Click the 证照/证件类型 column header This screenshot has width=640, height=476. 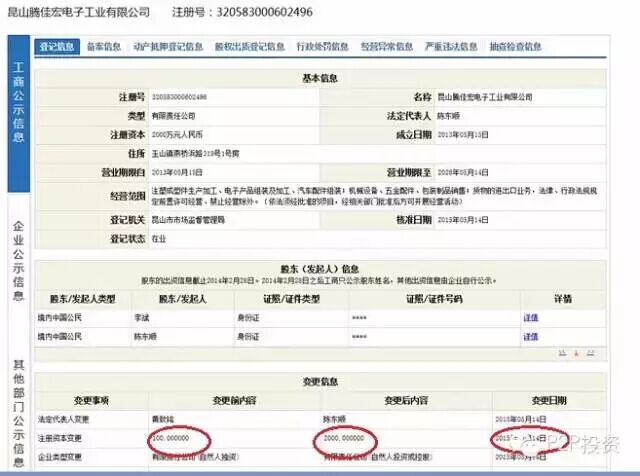(x=291, y=299)
